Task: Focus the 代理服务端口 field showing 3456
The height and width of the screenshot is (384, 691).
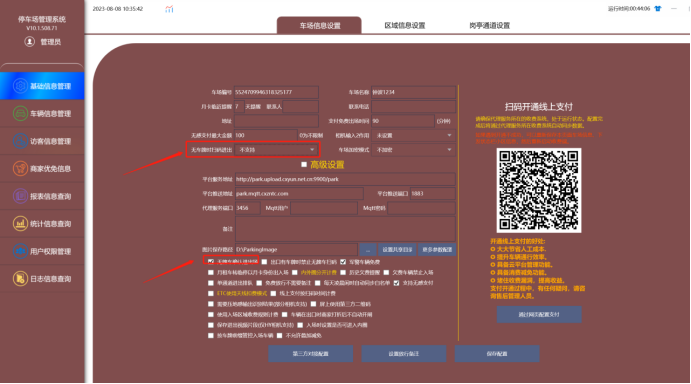Action: click(247, 208)
